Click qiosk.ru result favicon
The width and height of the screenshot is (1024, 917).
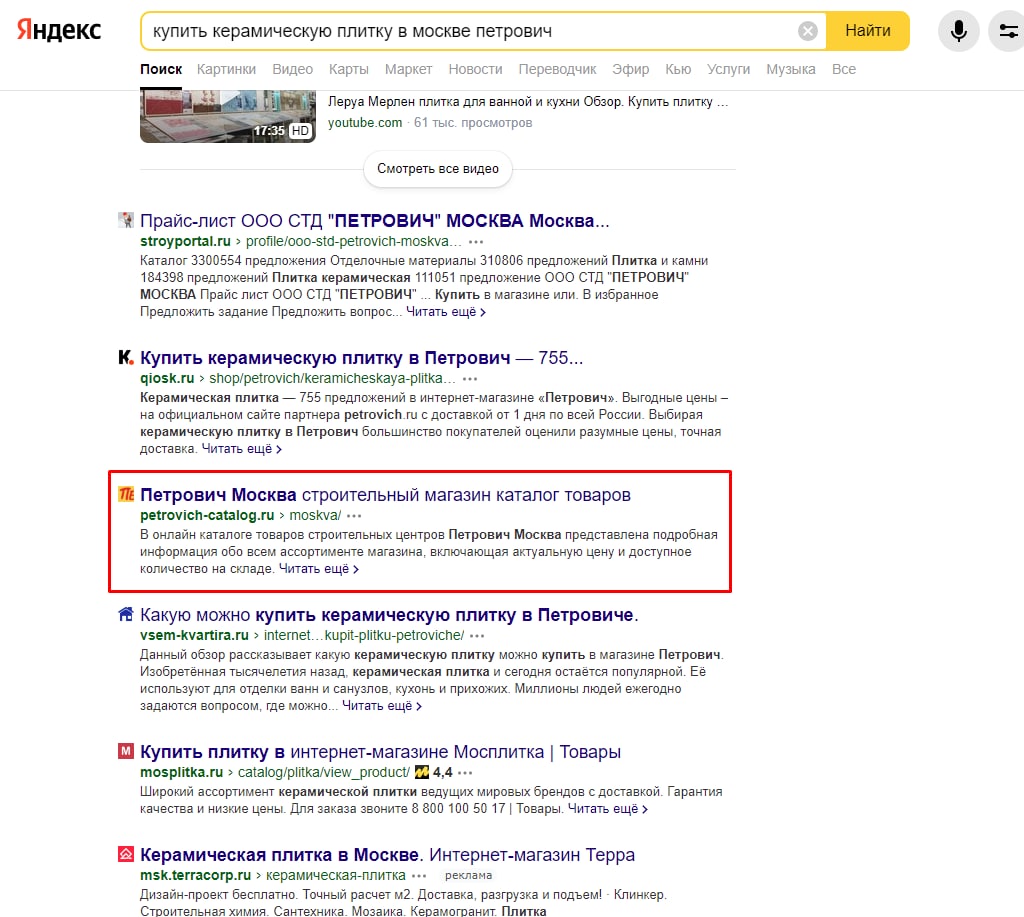pyautogui.click(x=125, y=357)
